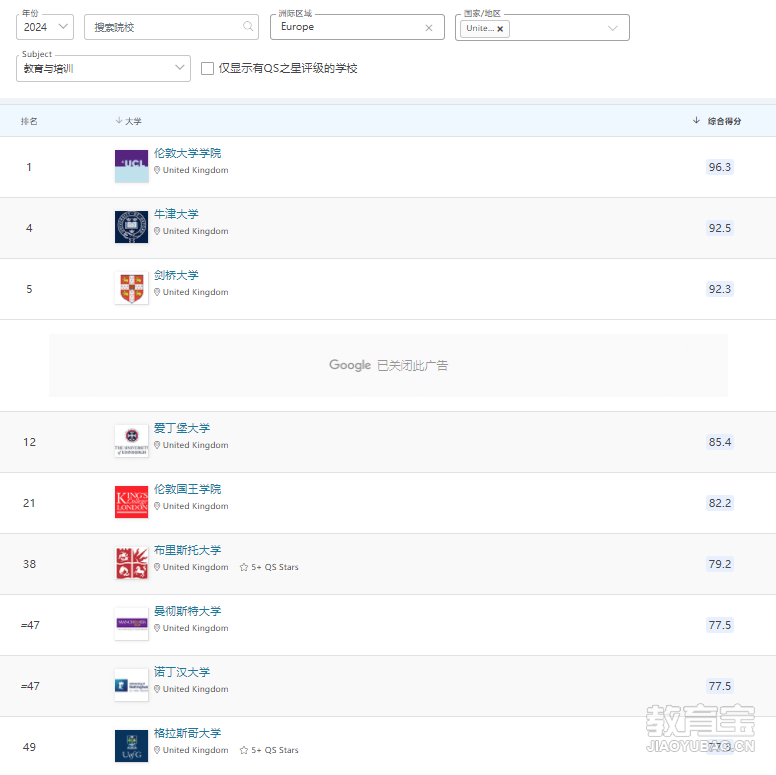
Task: Click the location pin icon under 曼彻斯特大学
Action: tap(157, 628)
